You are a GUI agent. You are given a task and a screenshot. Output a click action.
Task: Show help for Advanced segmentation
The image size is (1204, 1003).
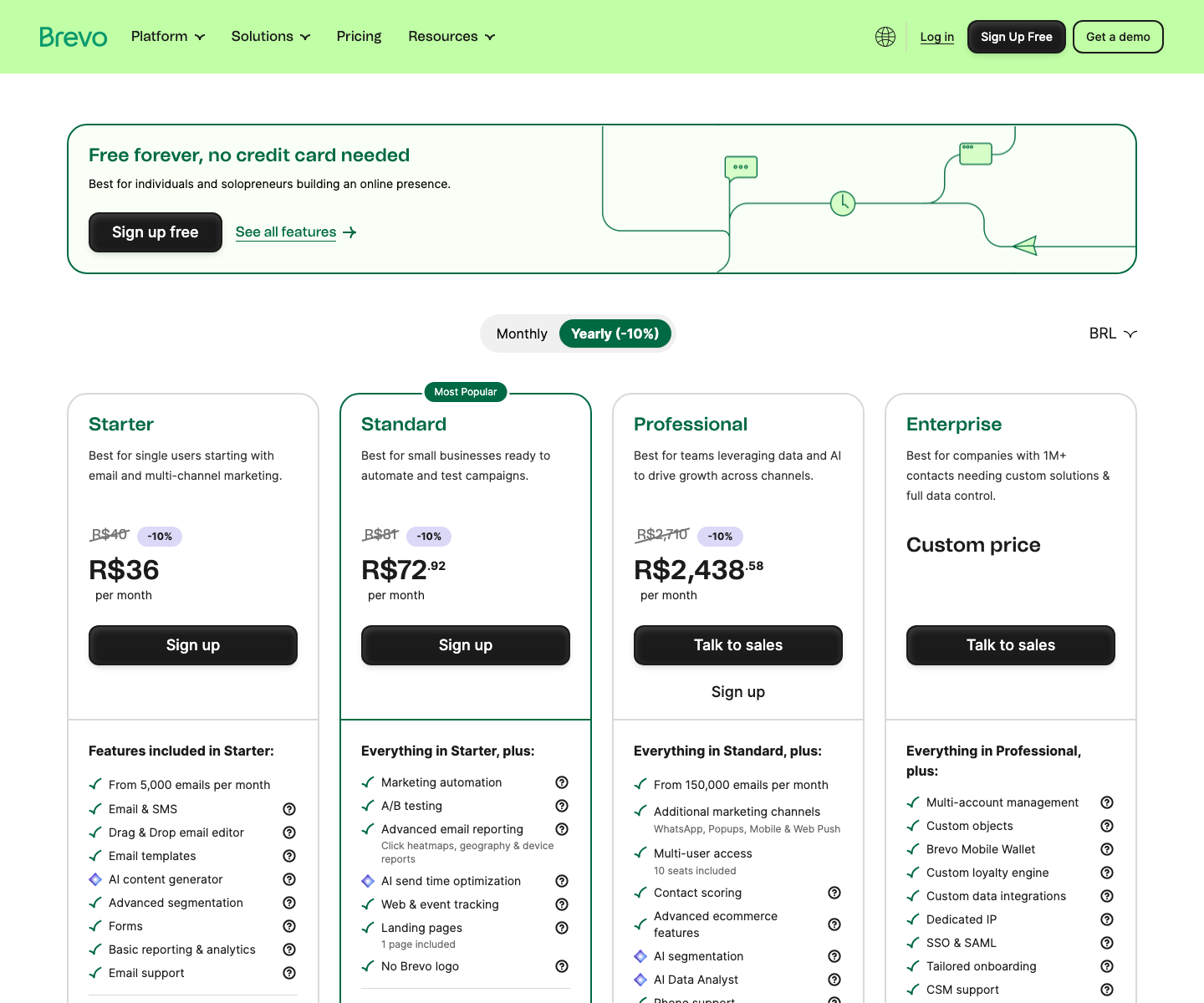[289, 903]
